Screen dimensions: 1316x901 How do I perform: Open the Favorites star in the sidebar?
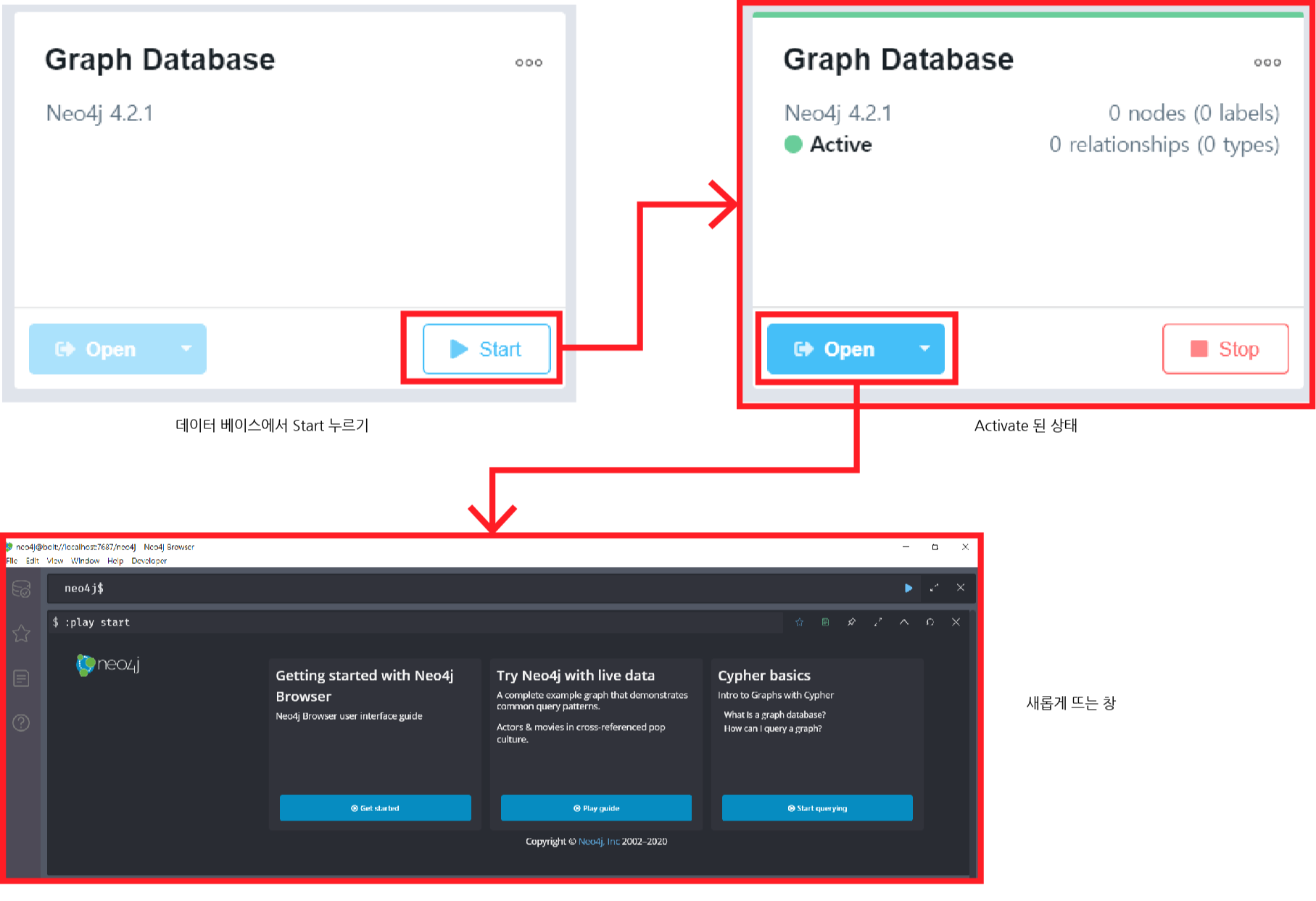pos(22,634)
